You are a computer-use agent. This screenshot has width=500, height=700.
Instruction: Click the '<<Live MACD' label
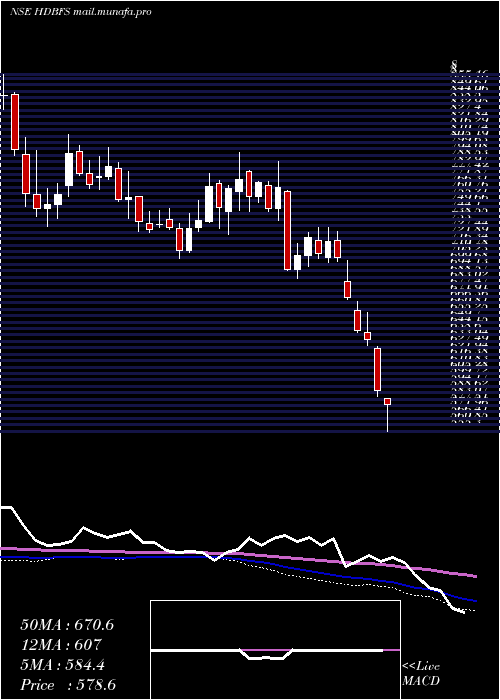[x=421, y=674]
